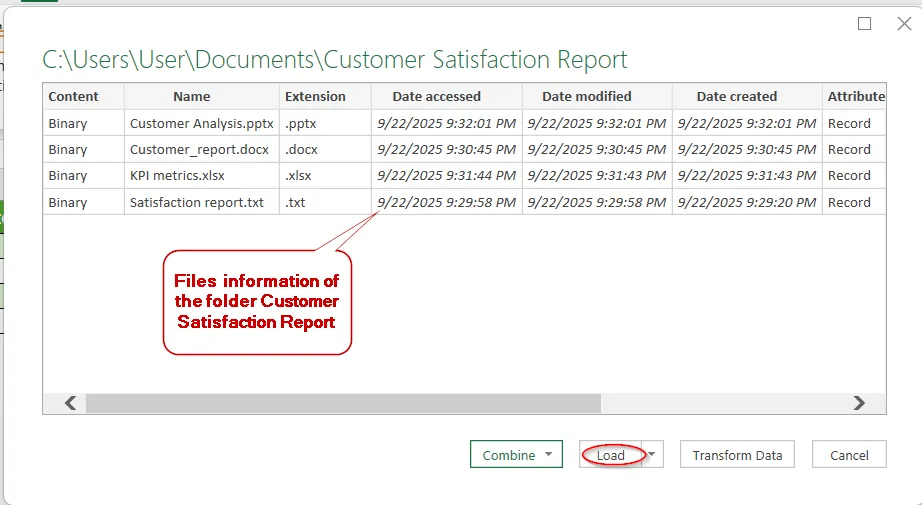This screenshot has height=505, width=922.
Task: Click the Transform Data button
Action: click(x=737, y=454)
